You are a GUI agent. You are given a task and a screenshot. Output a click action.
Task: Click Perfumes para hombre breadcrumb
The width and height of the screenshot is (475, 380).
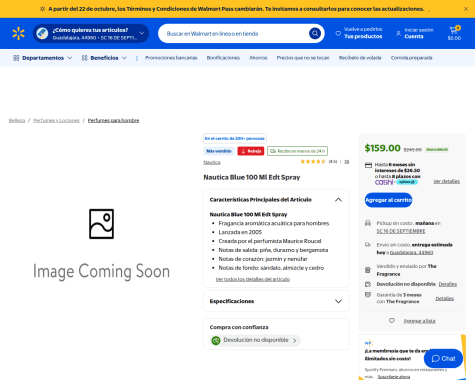point(113,120)
